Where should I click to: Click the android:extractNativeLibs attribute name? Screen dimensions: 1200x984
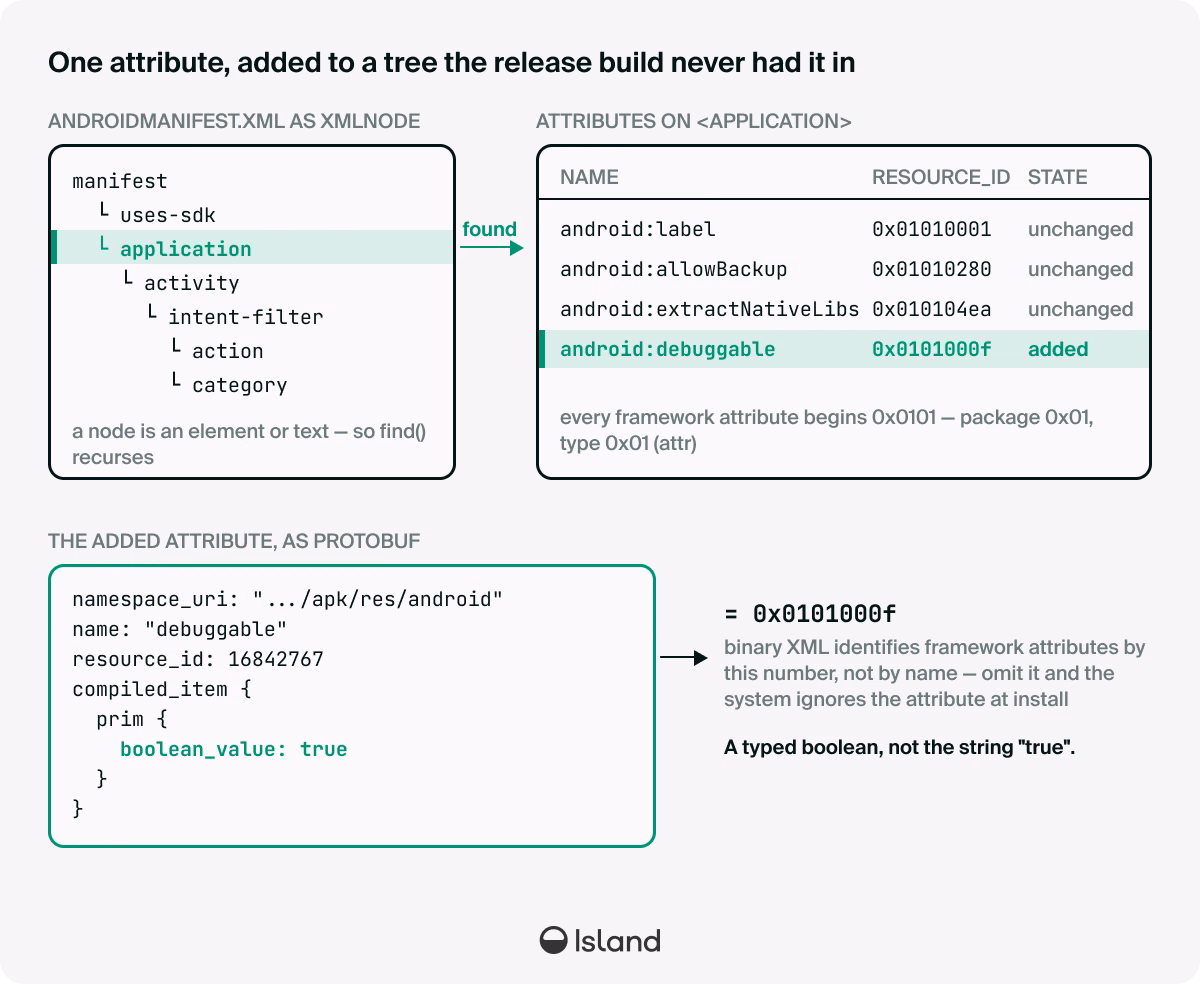coord(710,309)
